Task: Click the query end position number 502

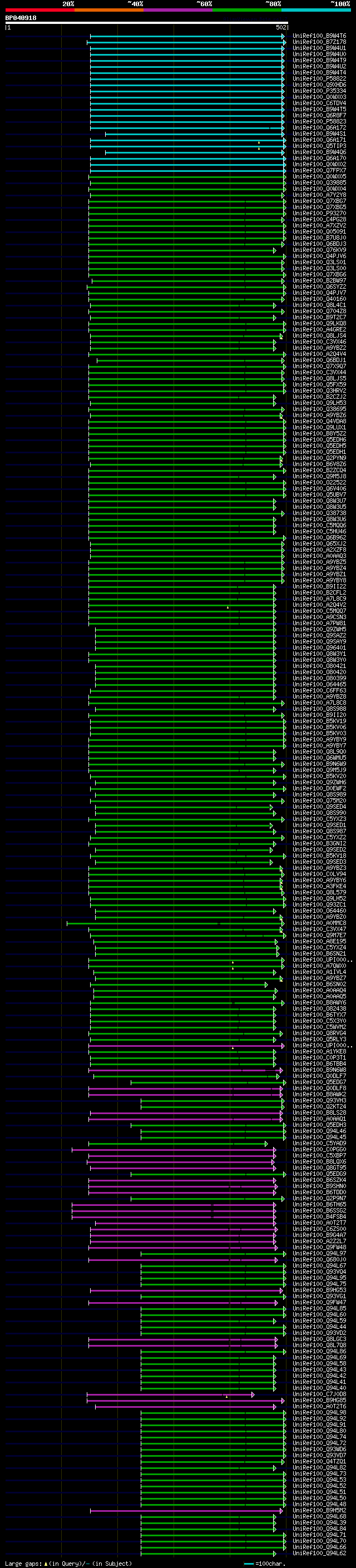Action: [x=280, y=27]
